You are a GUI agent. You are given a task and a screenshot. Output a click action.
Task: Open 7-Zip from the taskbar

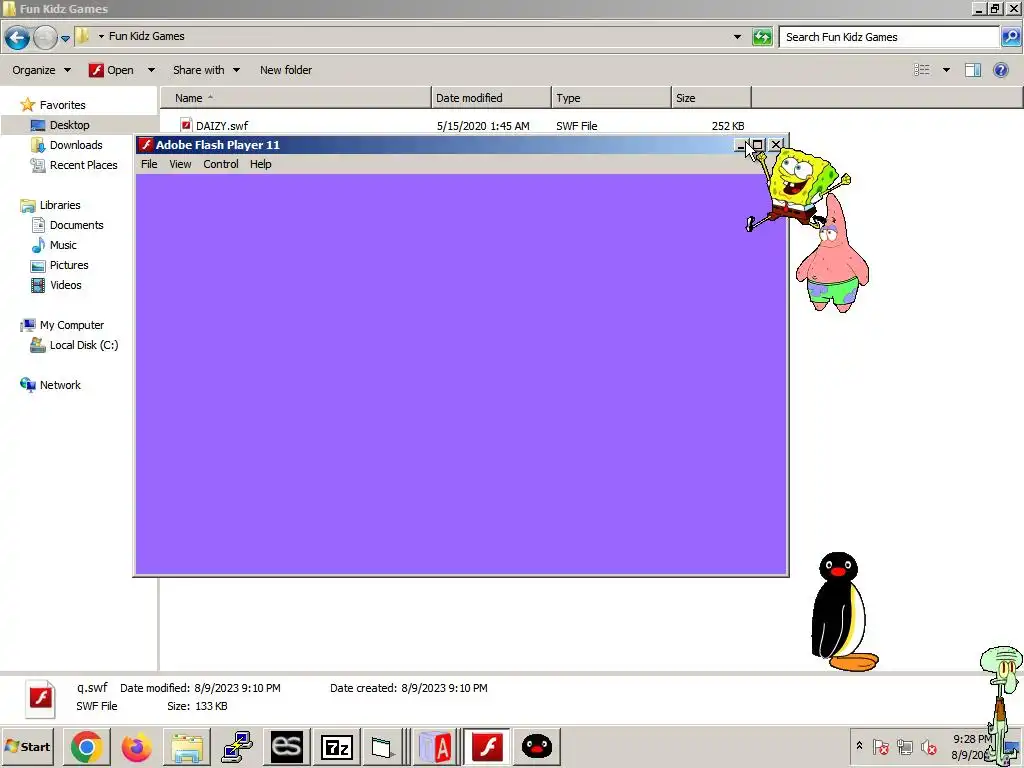click(337, 746)
